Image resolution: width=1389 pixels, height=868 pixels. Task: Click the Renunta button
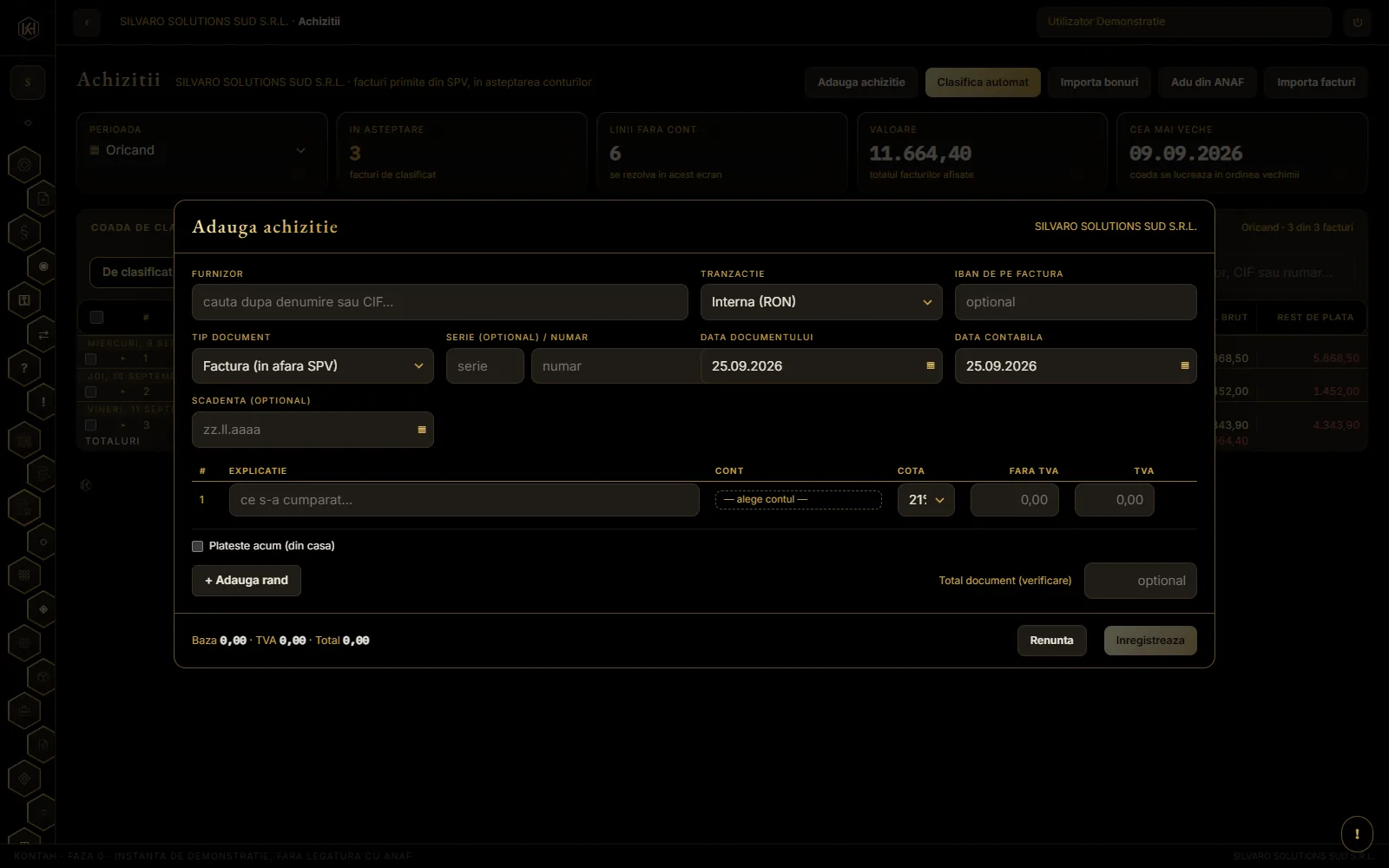point(1051,641)
